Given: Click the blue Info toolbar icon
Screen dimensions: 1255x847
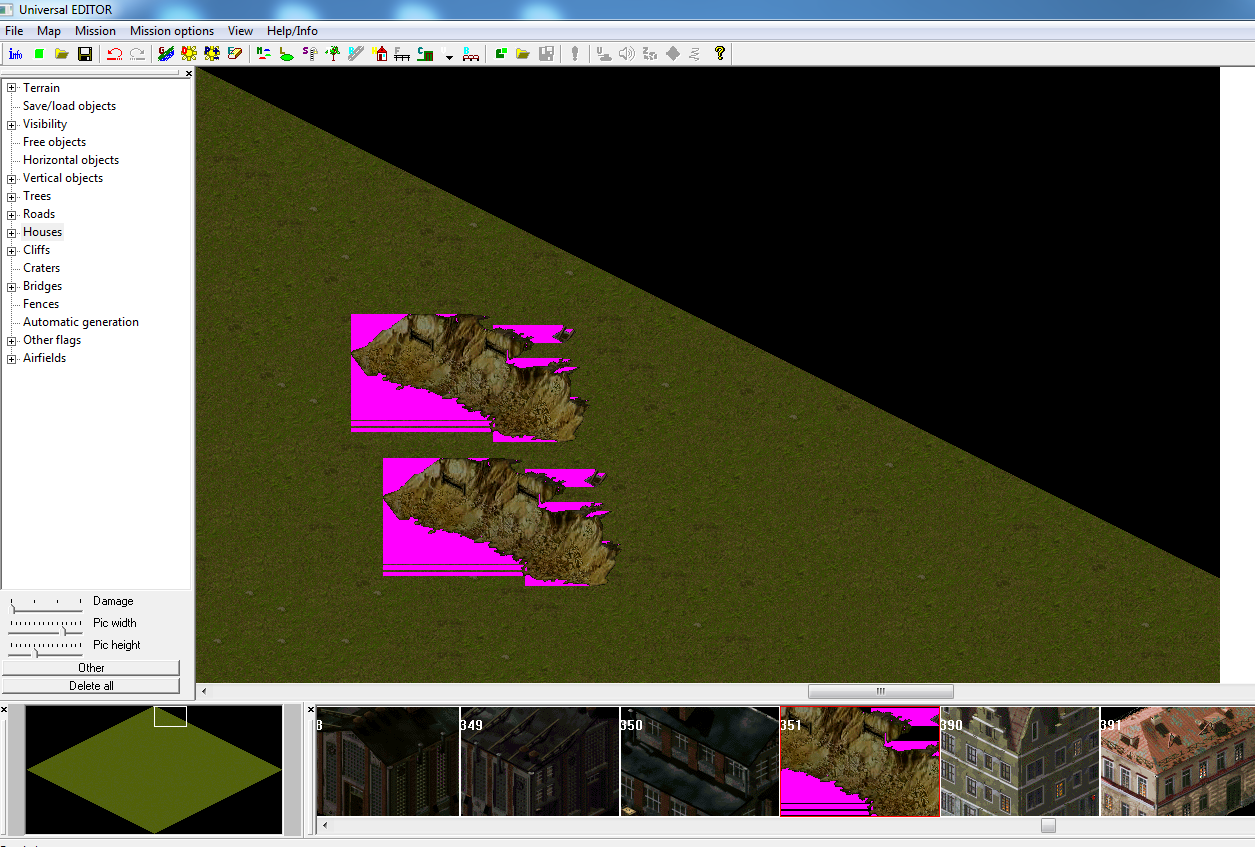Looking at the screenshot, I should click(15, 54).
